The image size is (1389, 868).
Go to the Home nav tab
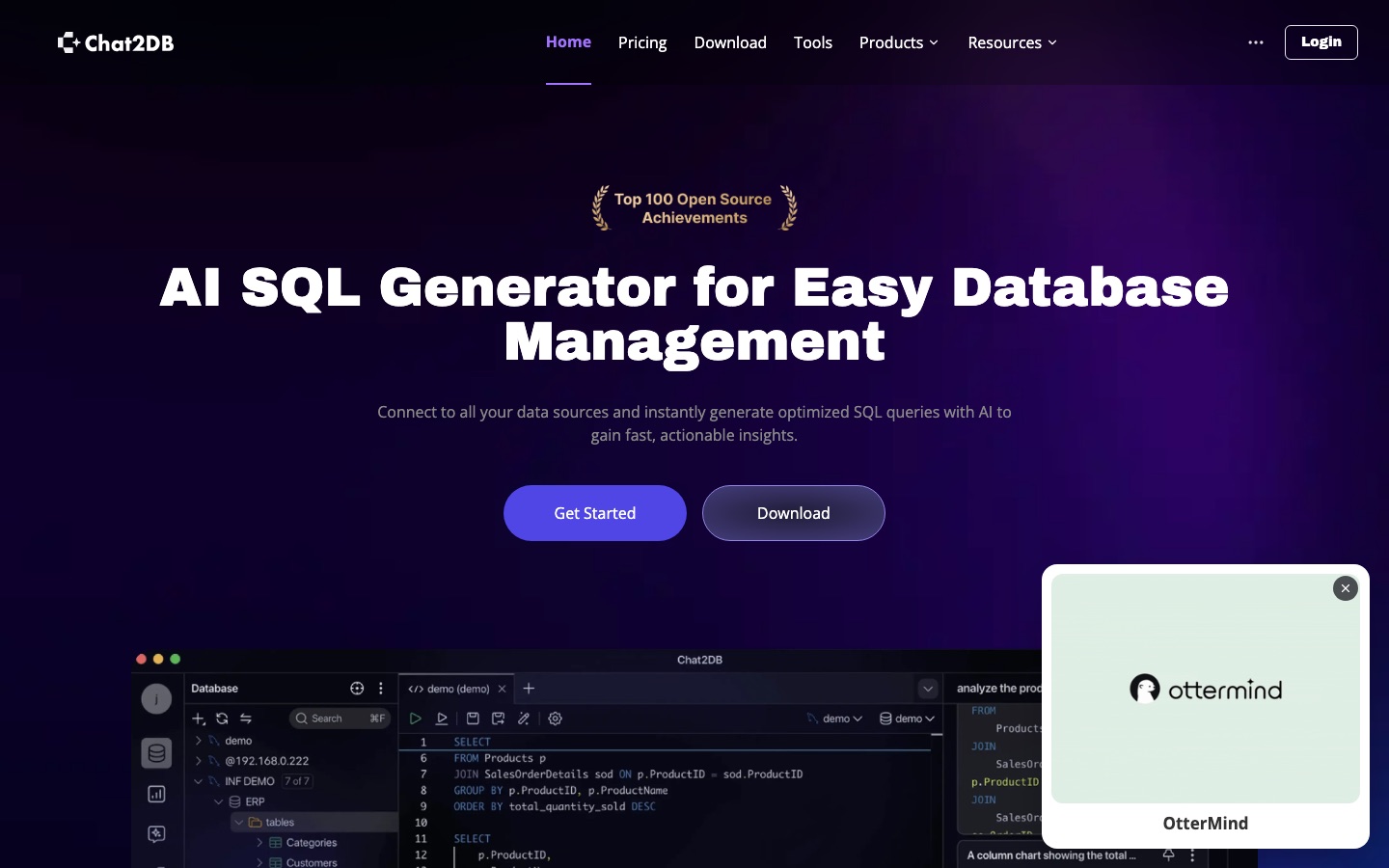click(x=568, y=41)
